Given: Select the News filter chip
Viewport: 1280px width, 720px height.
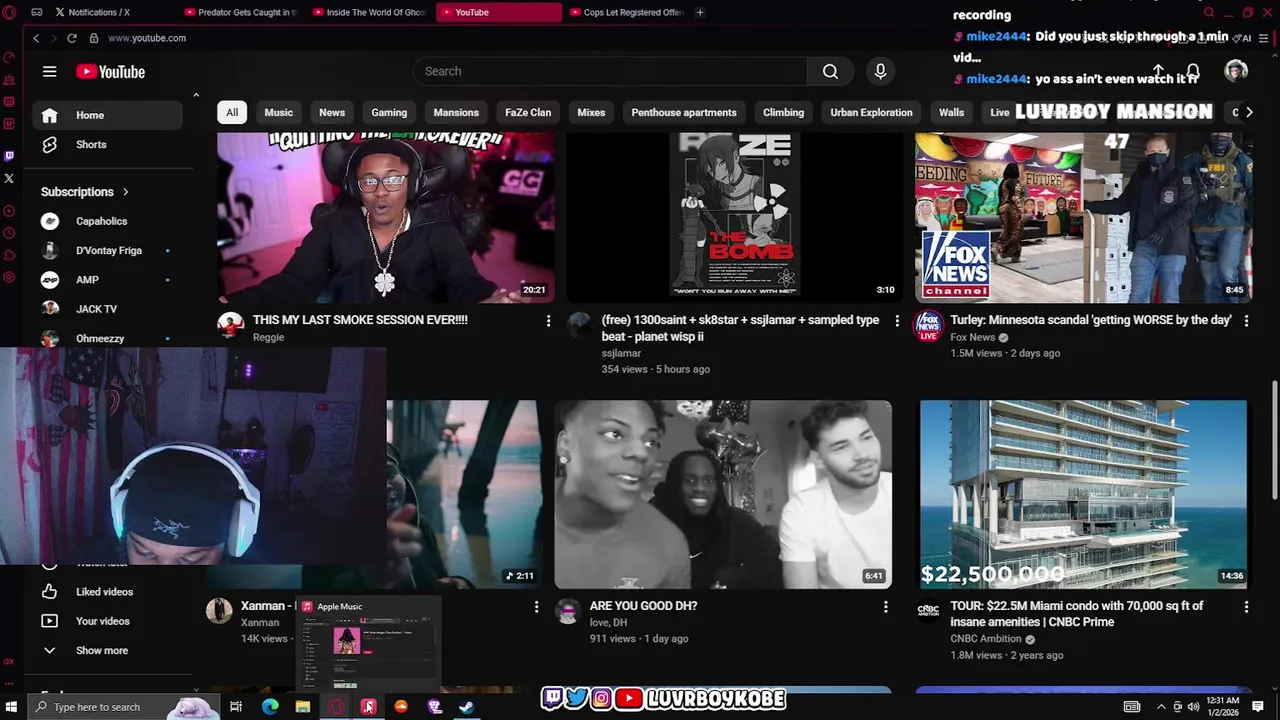Looking at the screenshot, I should (332, 112).
